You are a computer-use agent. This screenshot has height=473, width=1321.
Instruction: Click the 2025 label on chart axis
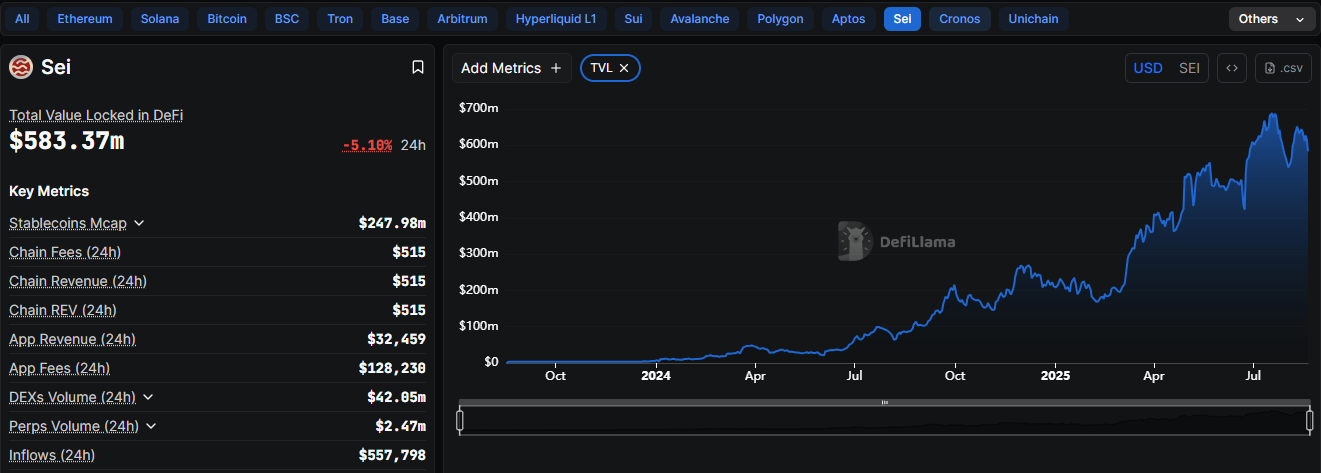click(x=1055, y=376)
